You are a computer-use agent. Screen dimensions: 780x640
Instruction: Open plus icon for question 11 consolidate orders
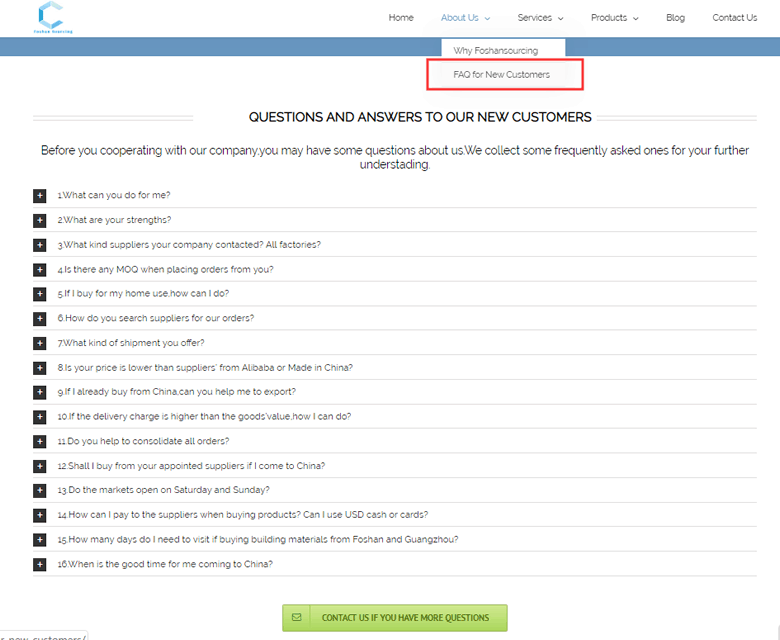(x=40, y=442)
